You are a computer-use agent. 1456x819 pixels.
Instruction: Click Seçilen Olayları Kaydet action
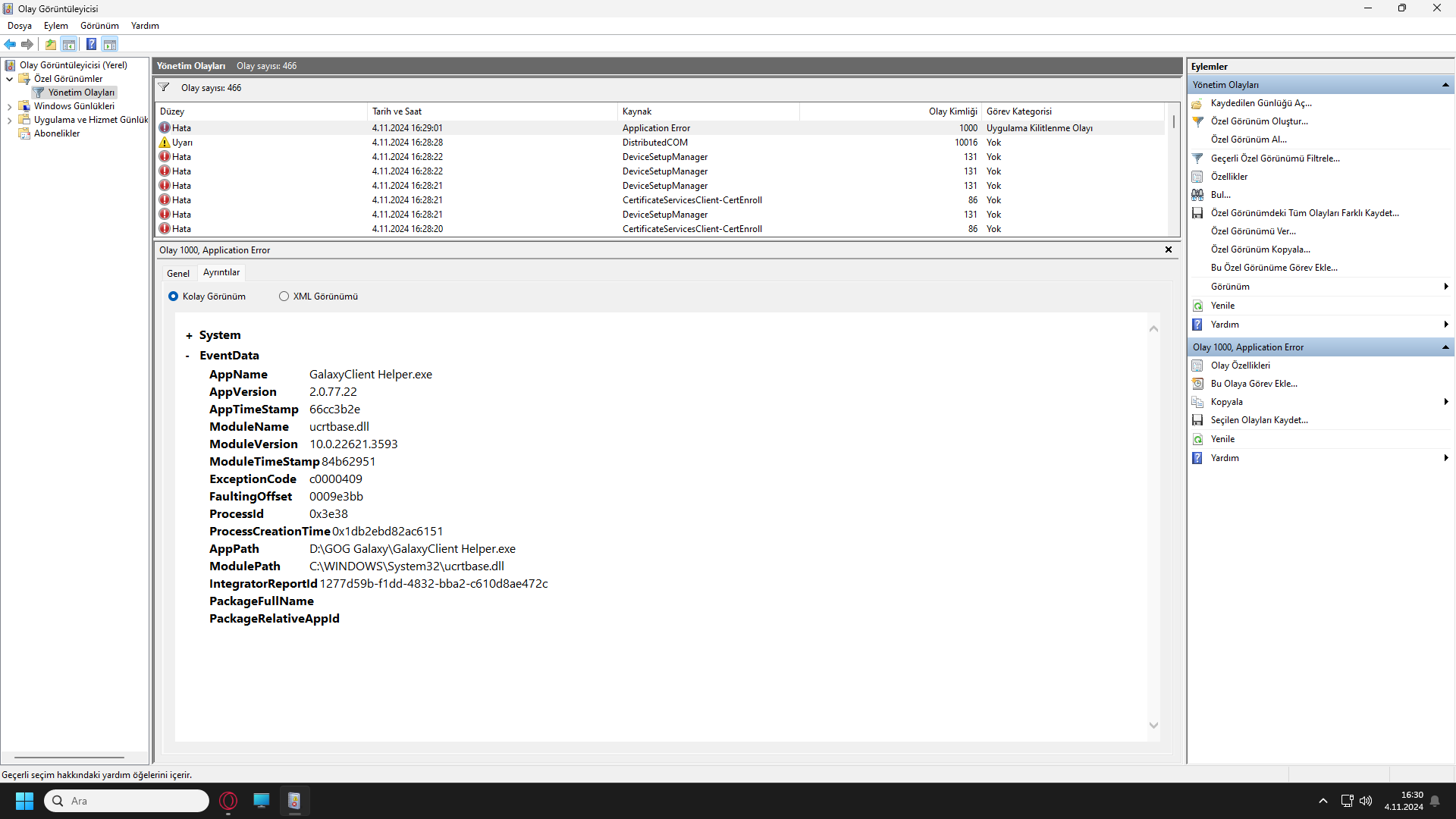(1259, 420)
